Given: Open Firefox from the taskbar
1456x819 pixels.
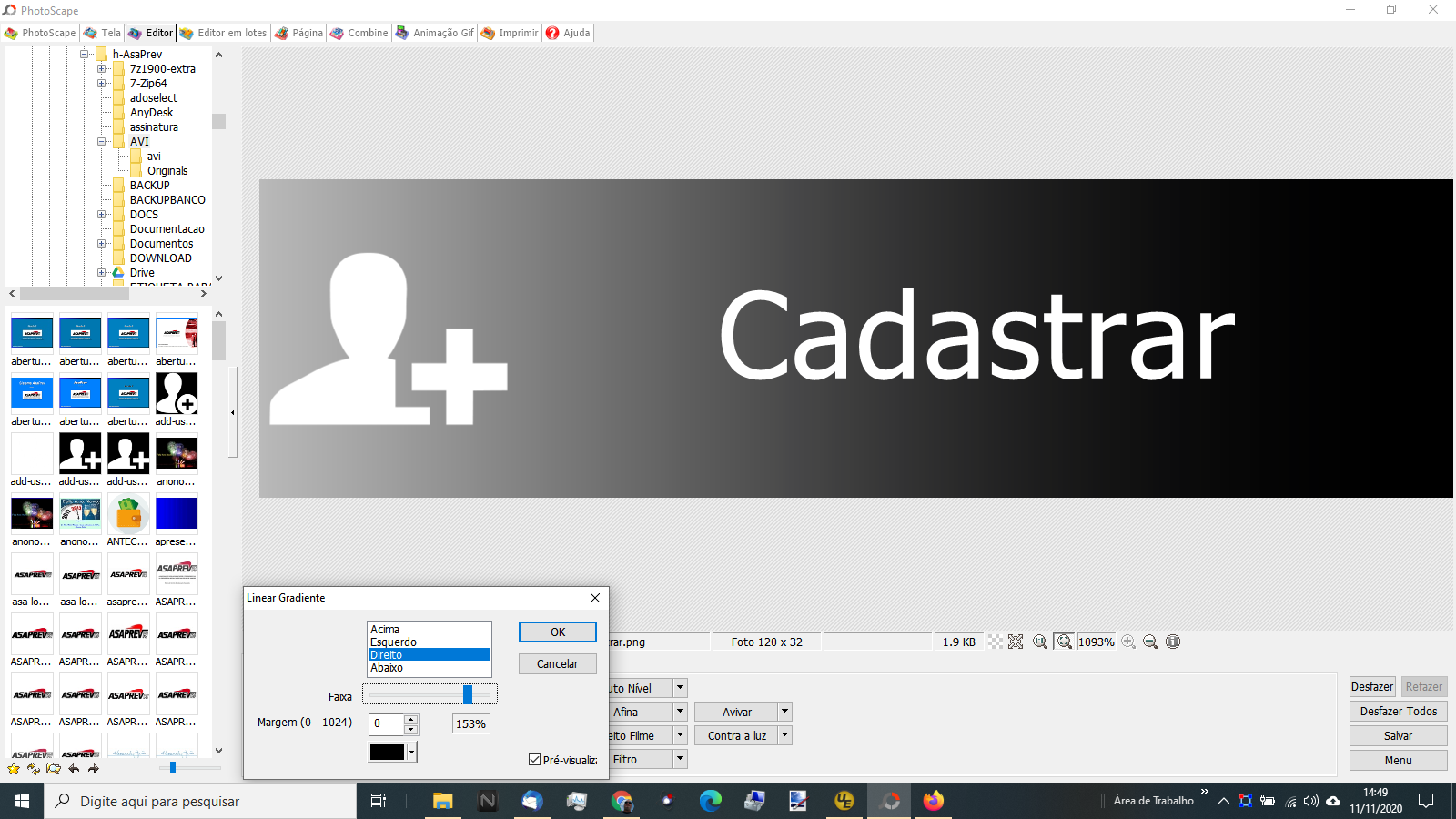Looking at the screenshot, I should click(x=934, y=801).
